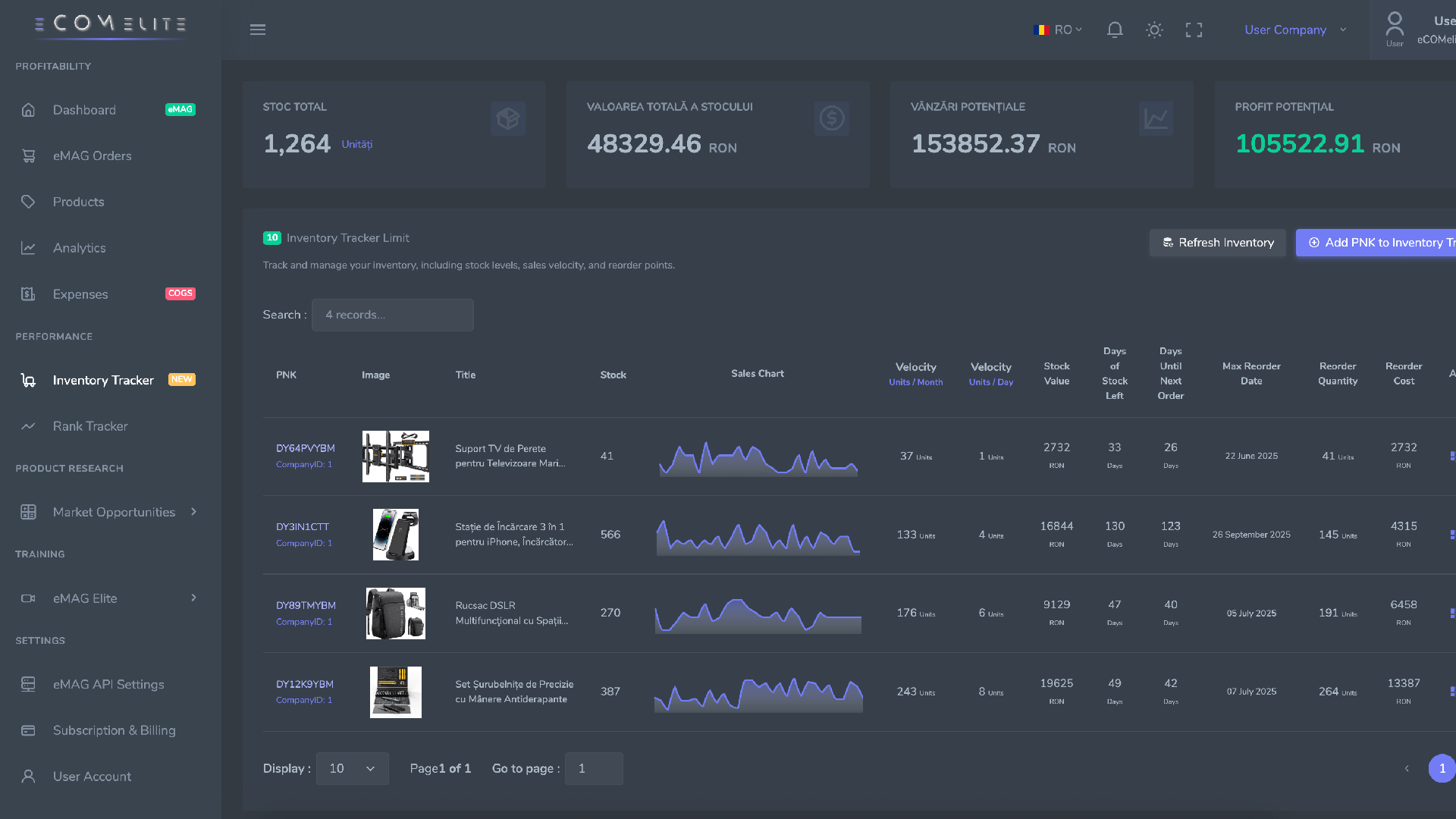Open PNK link DY89TMYBM
This screenshot has width=1456, height=819.
pyautogui.click(x=306, y=605)
